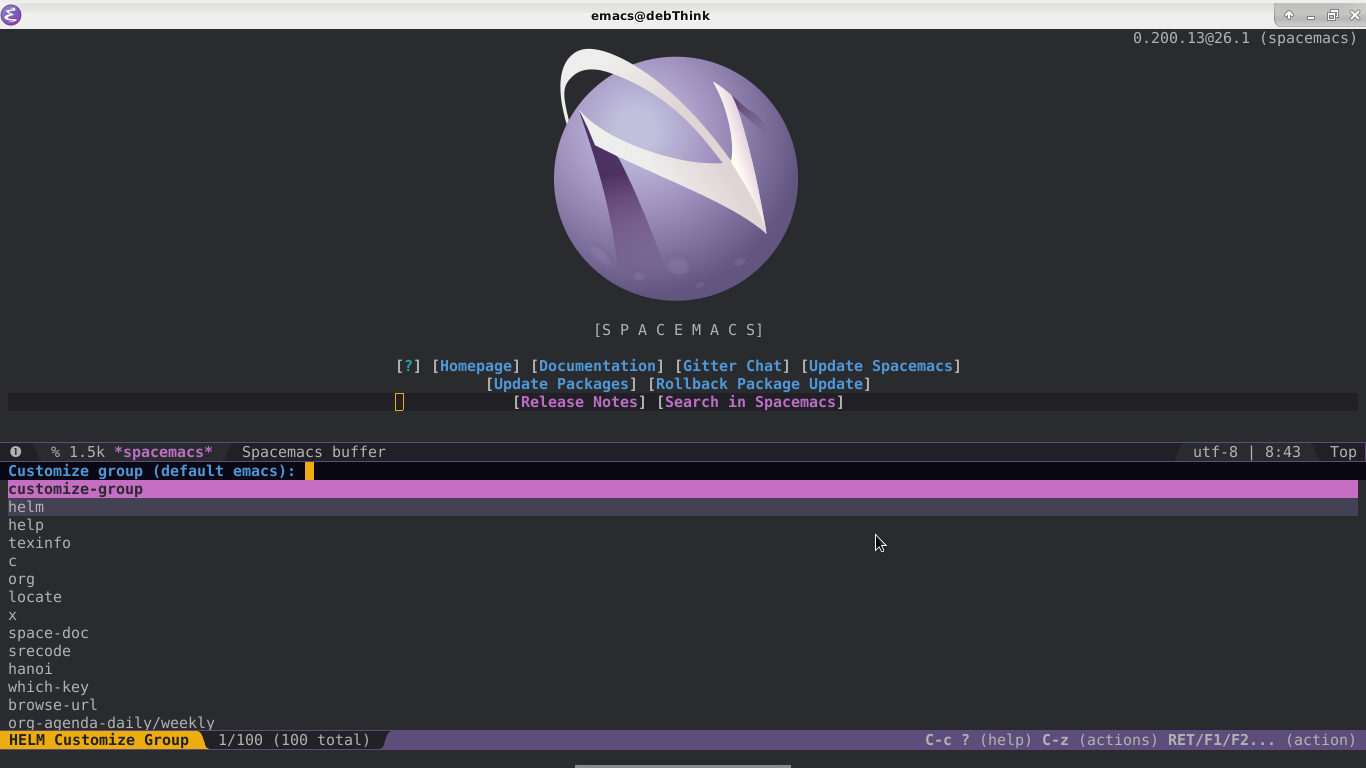Select the browse-url group entry
The height and width of the screenshot is (768, 1366).
[52, 705]
